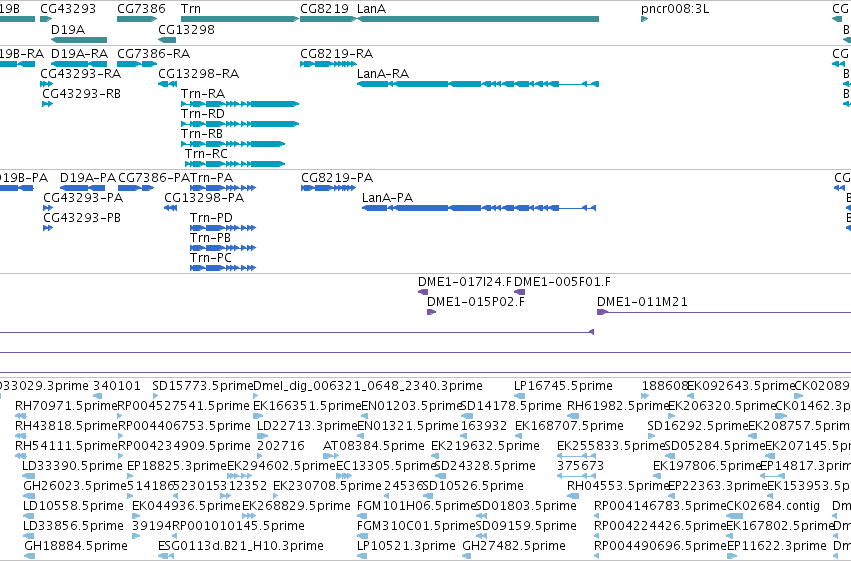Click the AT08384.5prime label
The width and height of the screenshot is (851, 561).
click(x=374, y=446)
